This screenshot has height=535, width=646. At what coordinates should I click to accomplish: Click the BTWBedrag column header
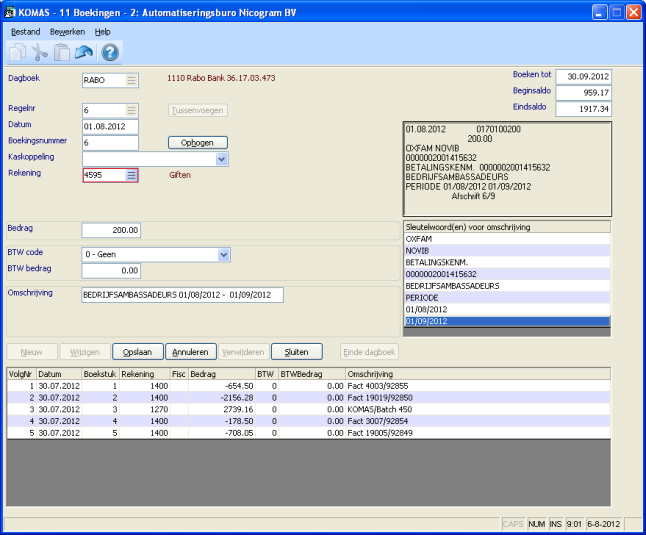point(312,374)
